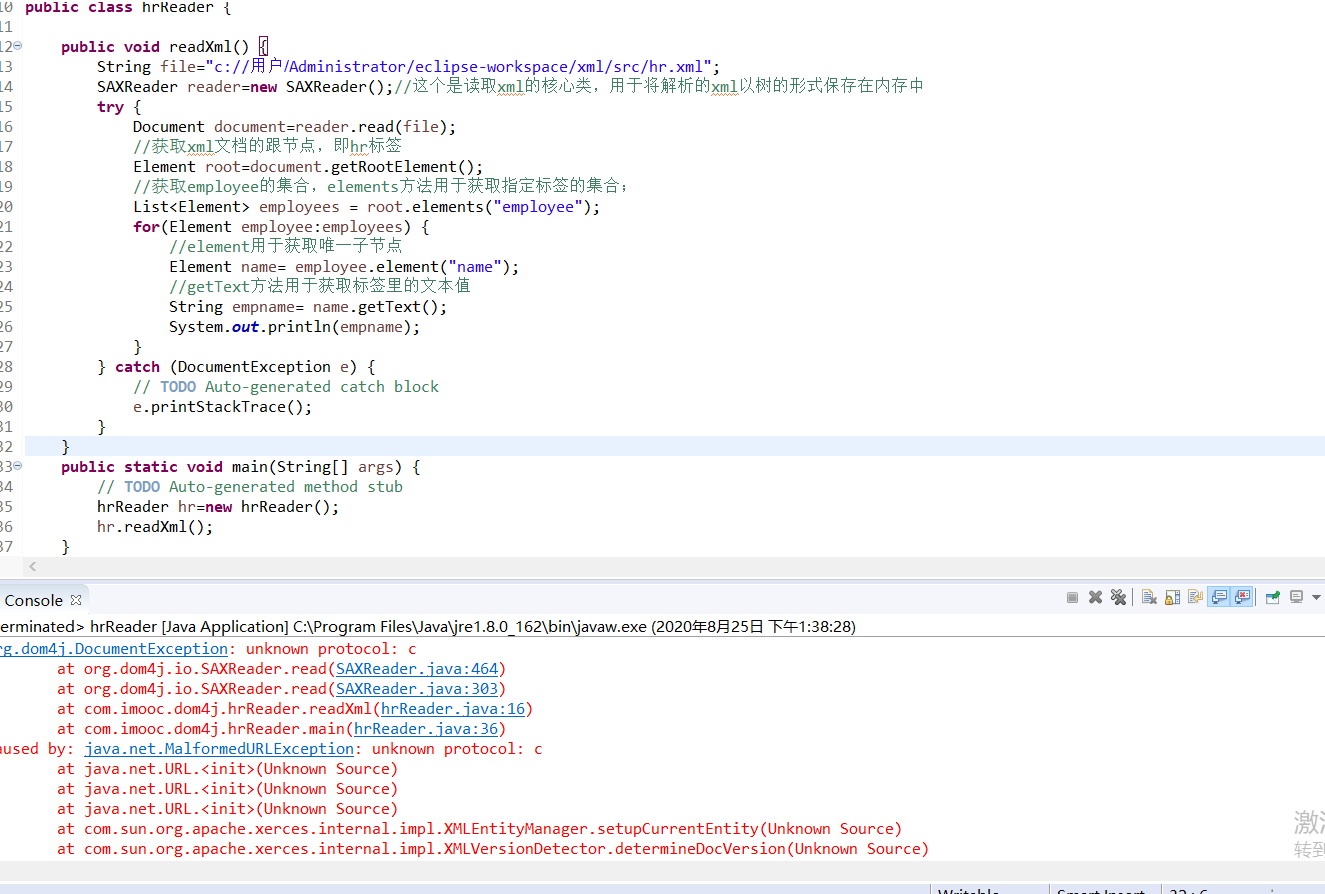Click the Display Selected Console icon
The width and height of the screenshot is (1325, 894).
tap(1296, 597)
